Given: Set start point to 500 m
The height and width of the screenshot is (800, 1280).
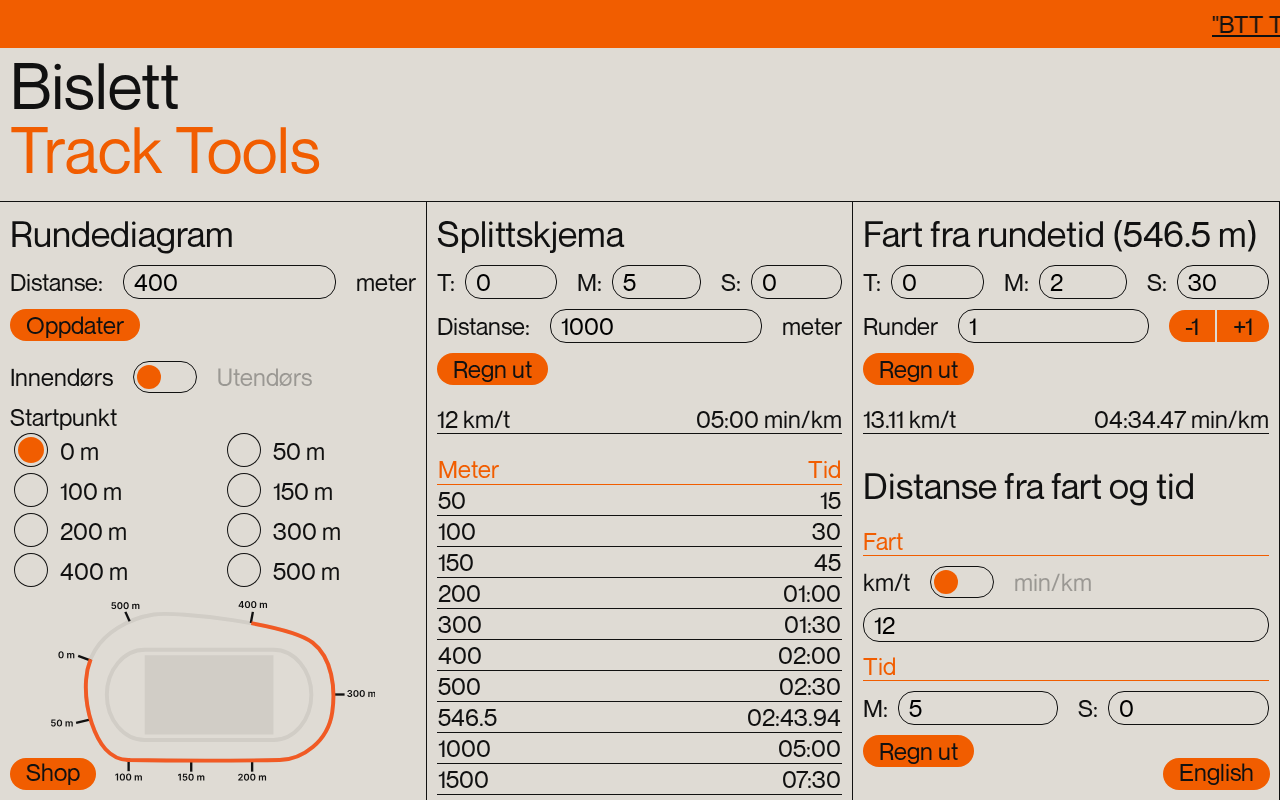Looking at the screenshot, I should (244, 571).
